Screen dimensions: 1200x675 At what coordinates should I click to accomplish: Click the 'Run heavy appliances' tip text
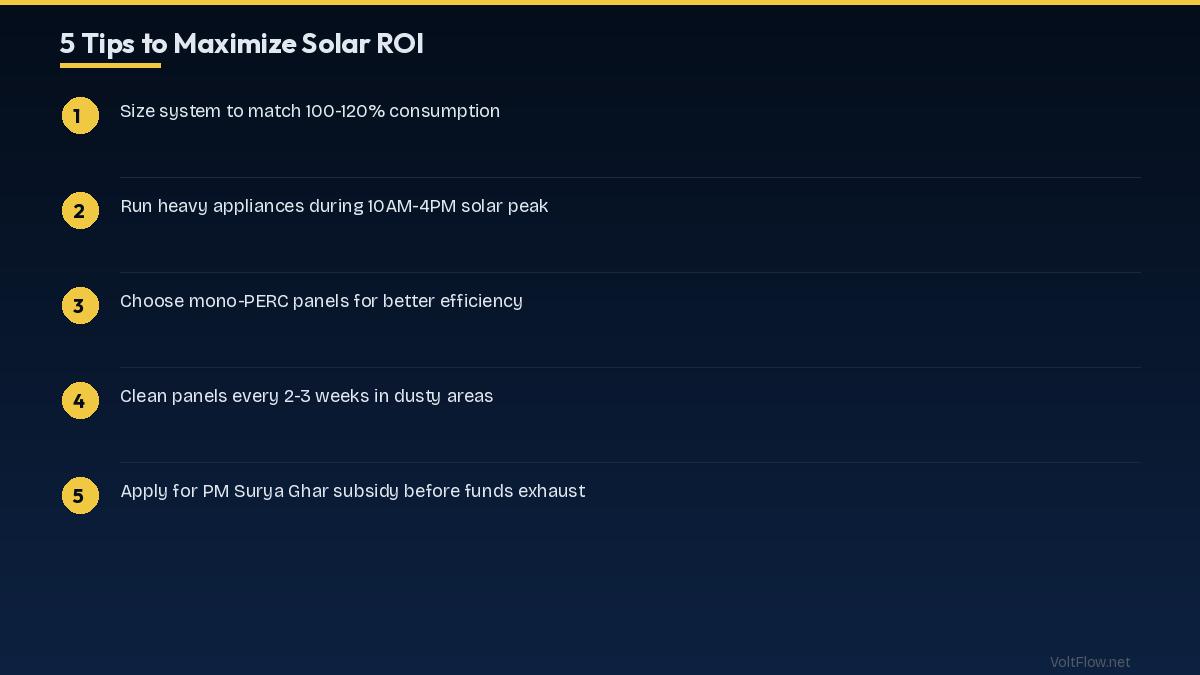(334, 206)
